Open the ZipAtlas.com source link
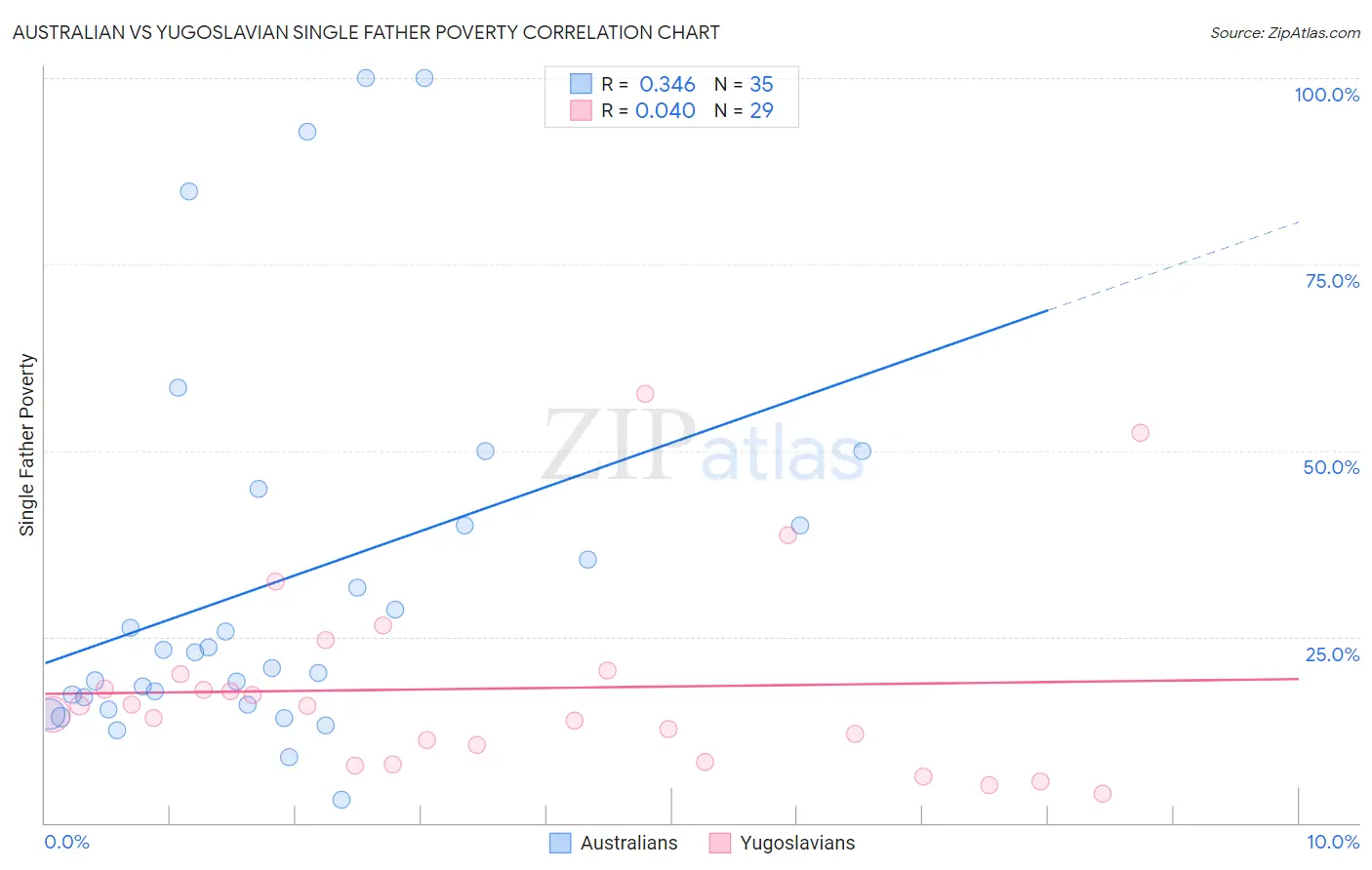1372x870 pixels. [1285, 32]
